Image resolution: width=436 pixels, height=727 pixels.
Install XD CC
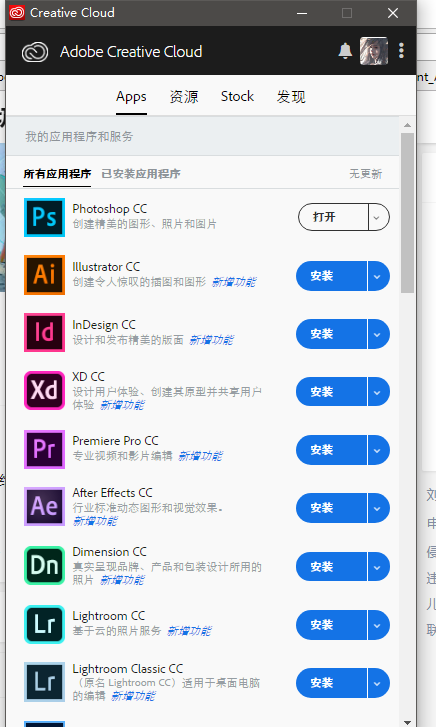coord(331,392)
